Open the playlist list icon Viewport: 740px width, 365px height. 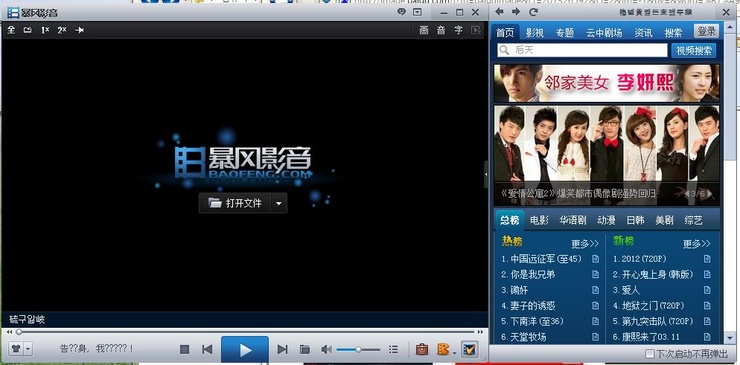[393, 349]
